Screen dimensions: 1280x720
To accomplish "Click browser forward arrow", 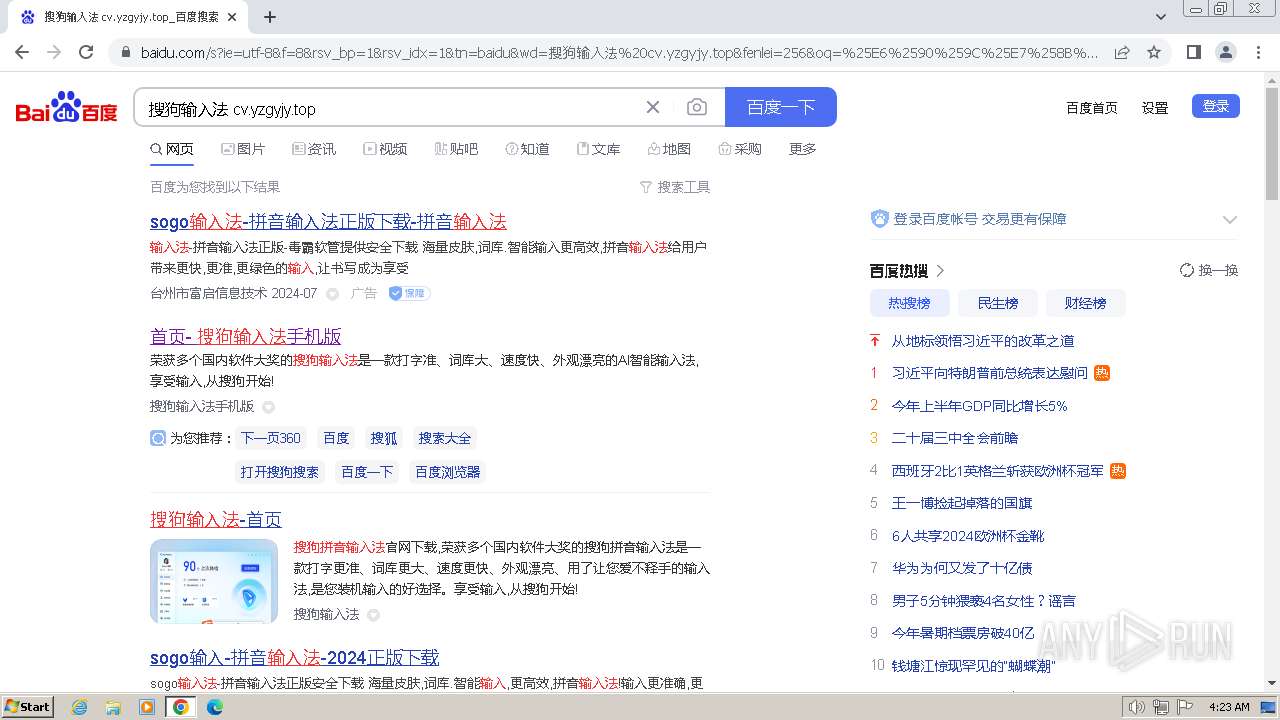I will [x=54, y=52].
